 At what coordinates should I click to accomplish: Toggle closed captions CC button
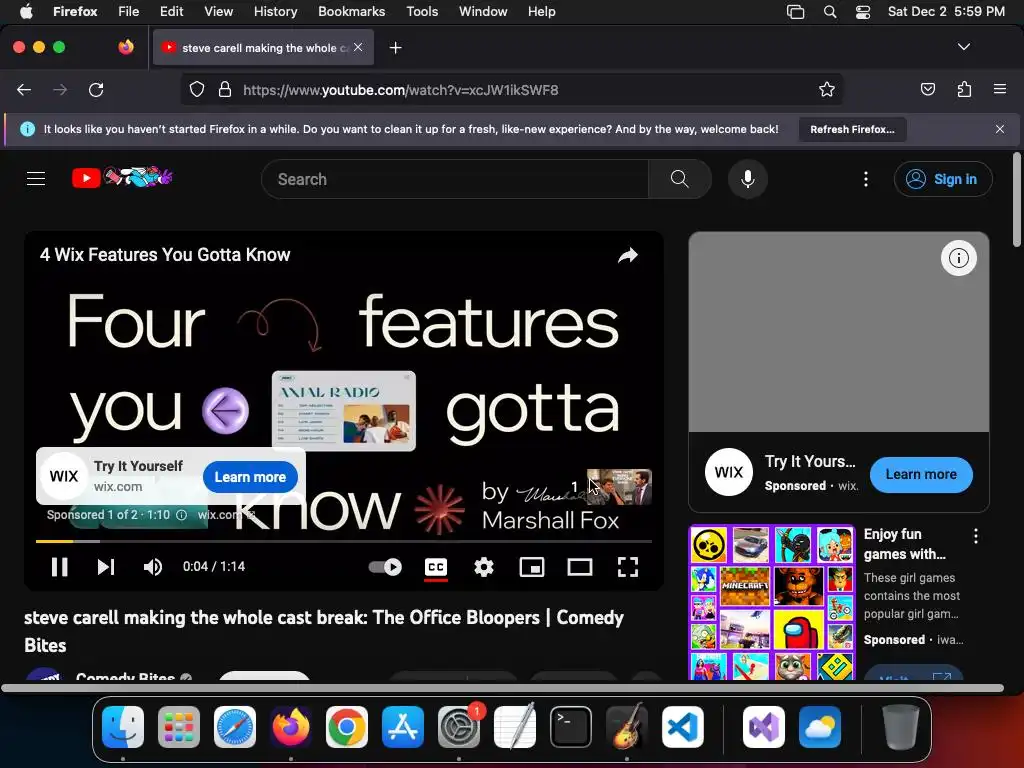pos(436,567)
